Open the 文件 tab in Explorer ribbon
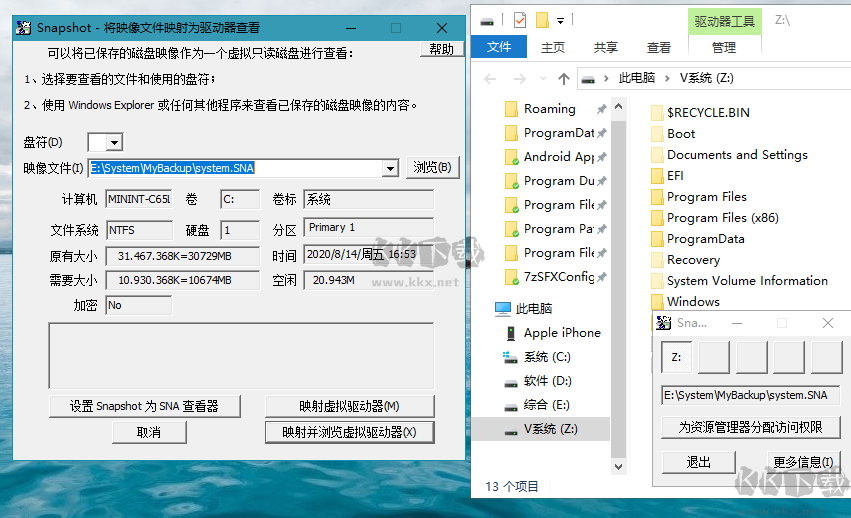Viewport: 851px width, 518px height. 499,47
